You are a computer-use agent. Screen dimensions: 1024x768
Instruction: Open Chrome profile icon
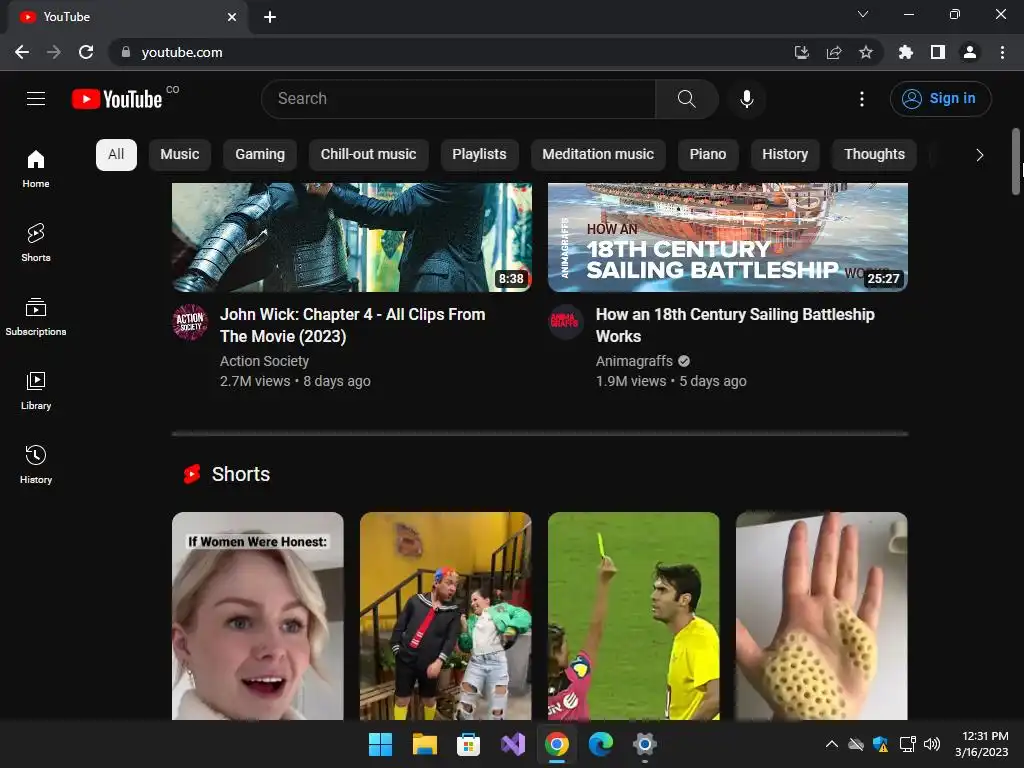pos(970,52)
